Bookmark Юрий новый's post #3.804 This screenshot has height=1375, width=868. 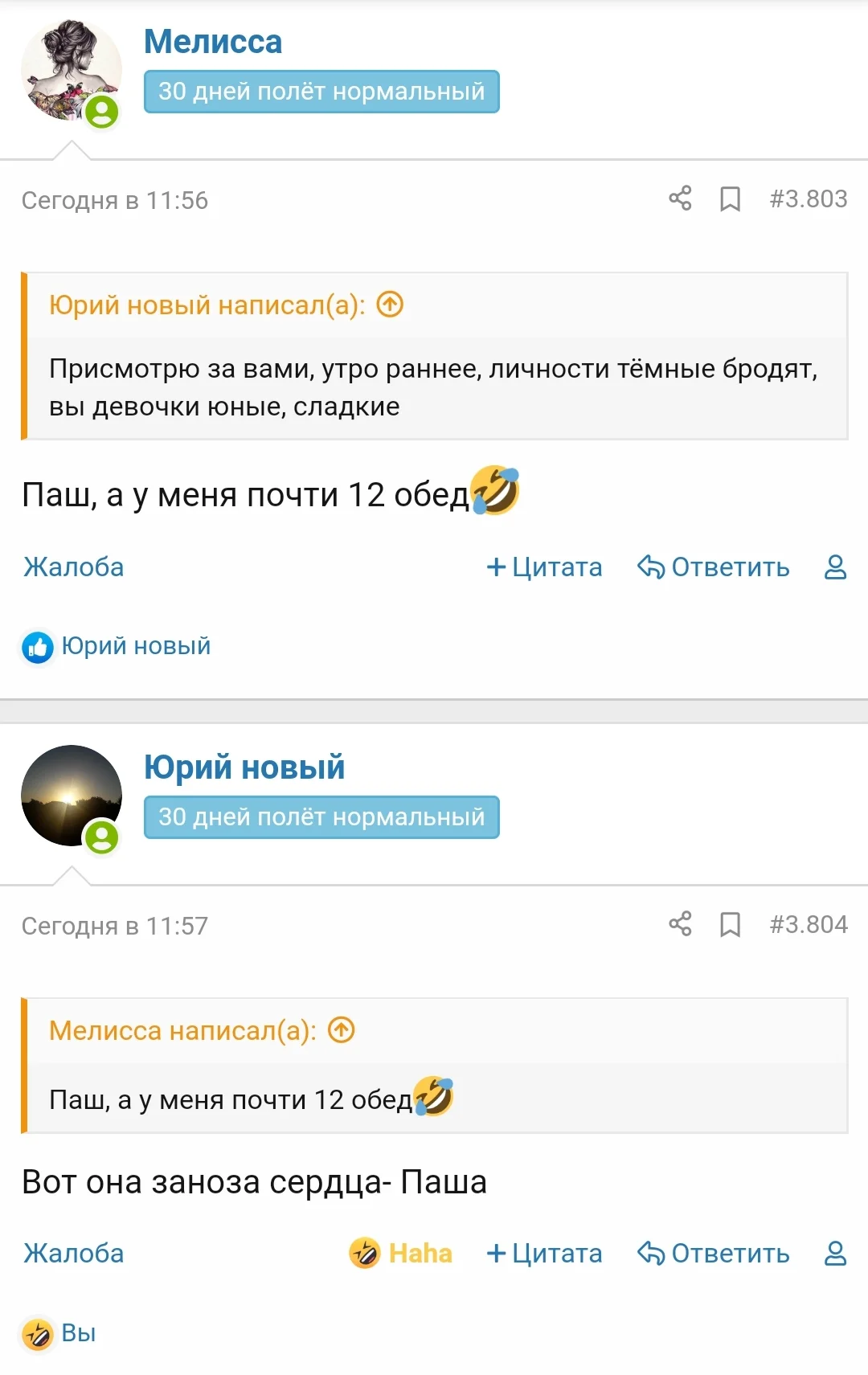pyautogui.click(x=730, y=924)
